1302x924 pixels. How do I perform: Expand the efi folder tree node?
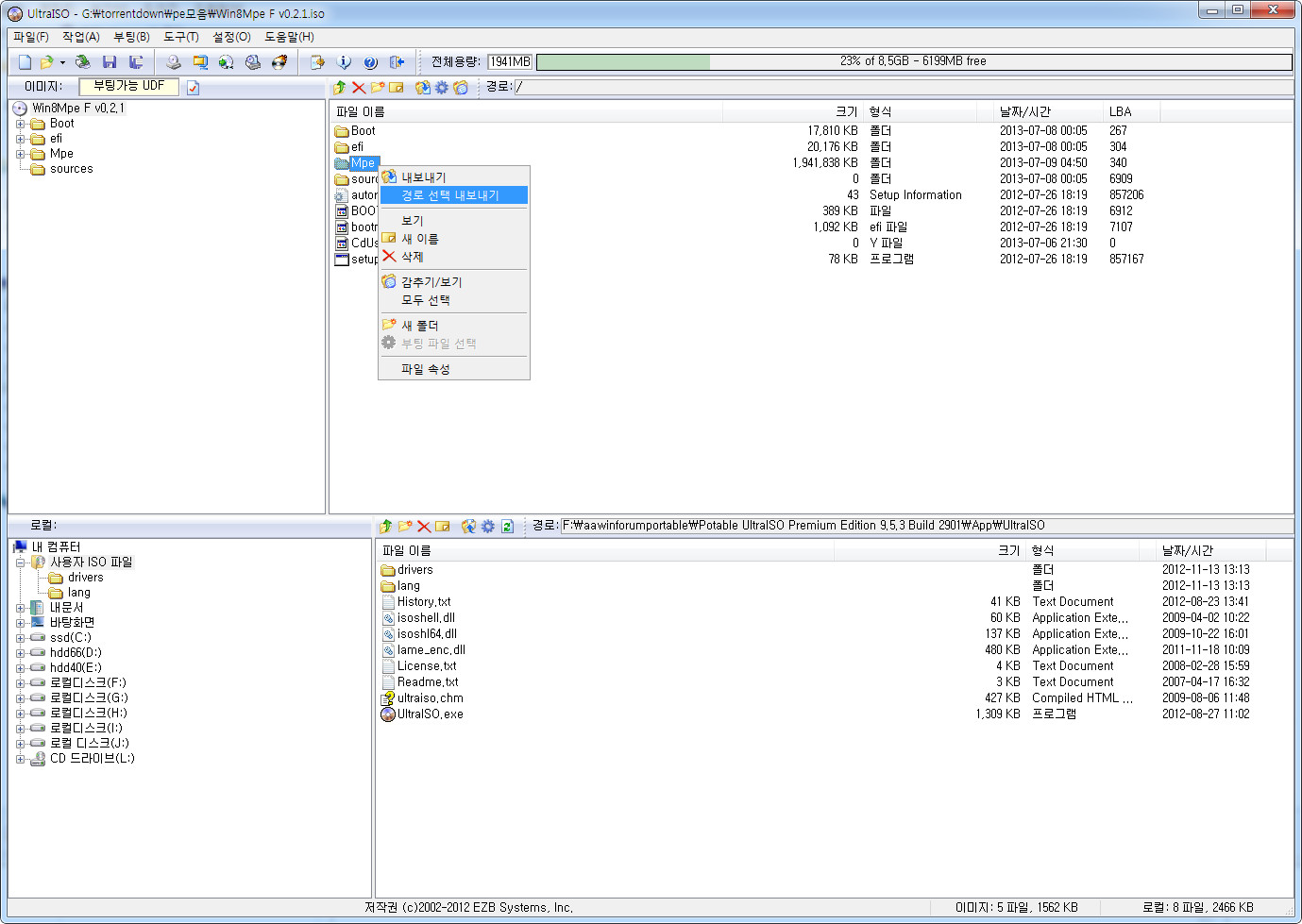click(21, 139)
